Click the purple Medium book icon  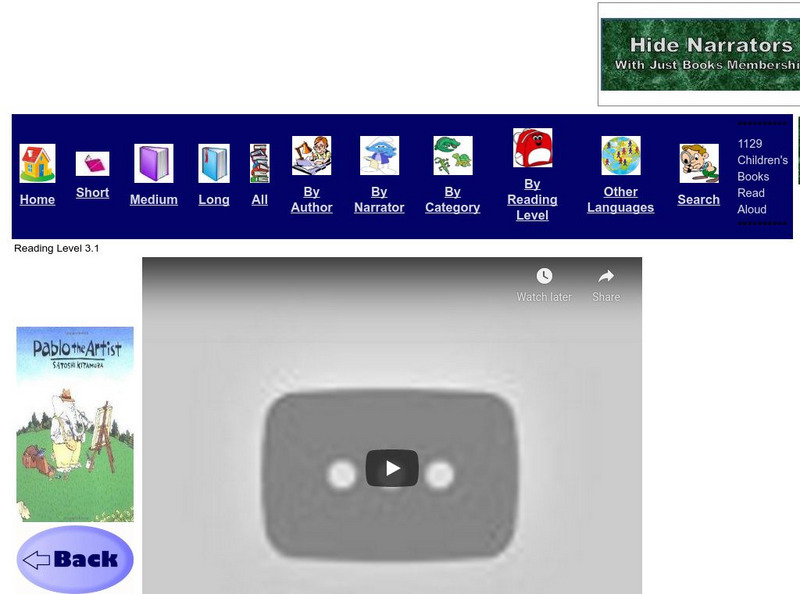click(154, 163)
